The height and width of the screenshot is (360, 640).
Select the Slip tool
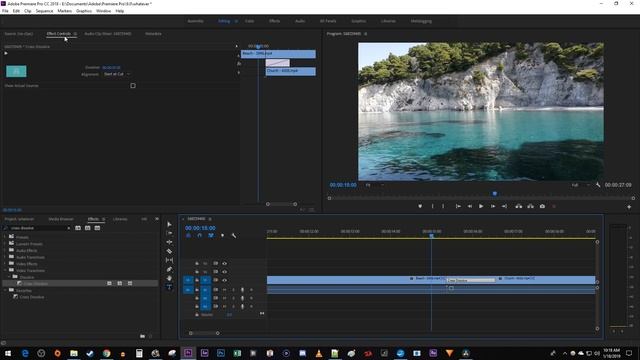pyautogui.click(x=169, y=260)
